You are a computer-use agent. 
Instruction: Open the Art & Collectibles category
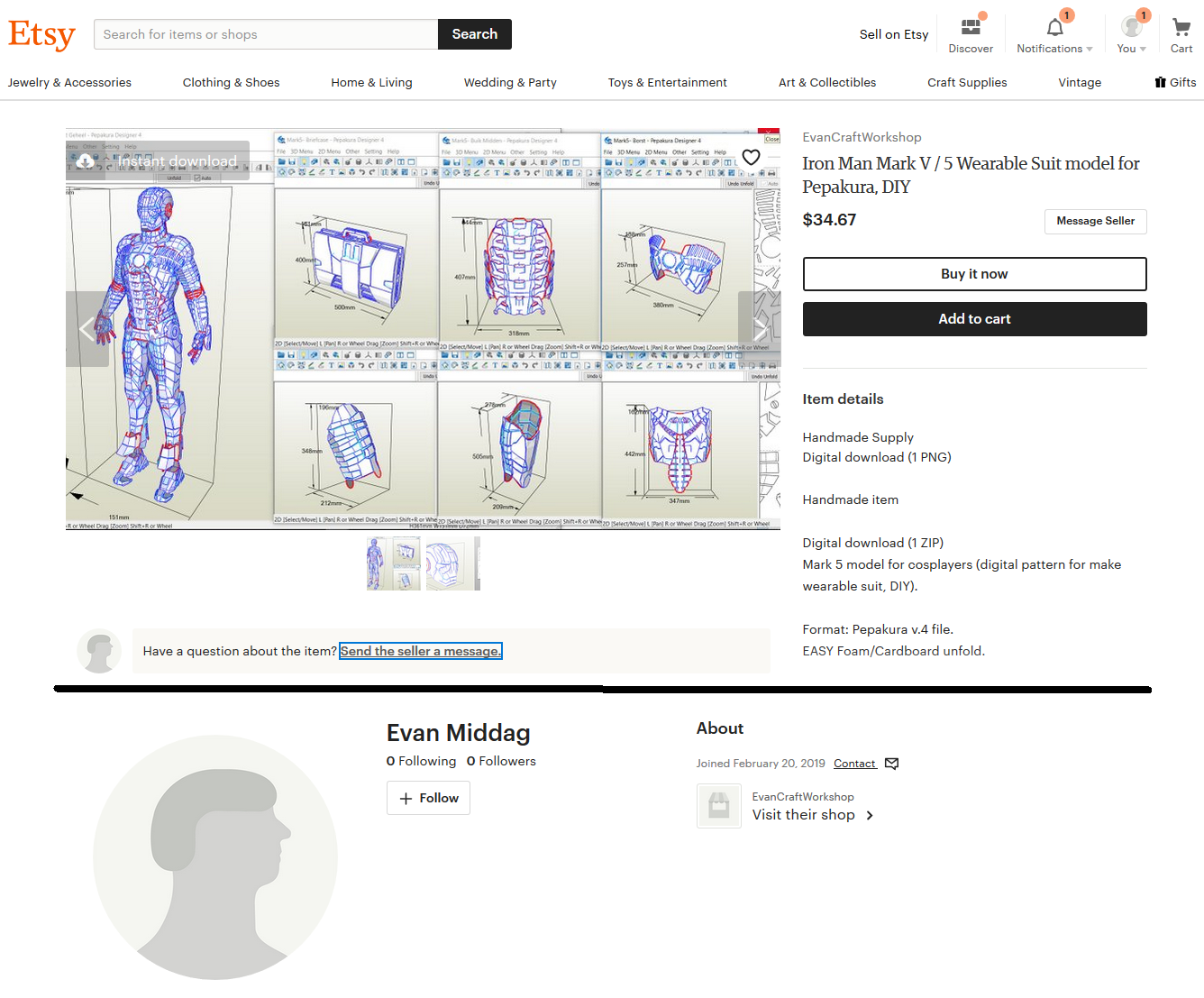pos(827,82)
